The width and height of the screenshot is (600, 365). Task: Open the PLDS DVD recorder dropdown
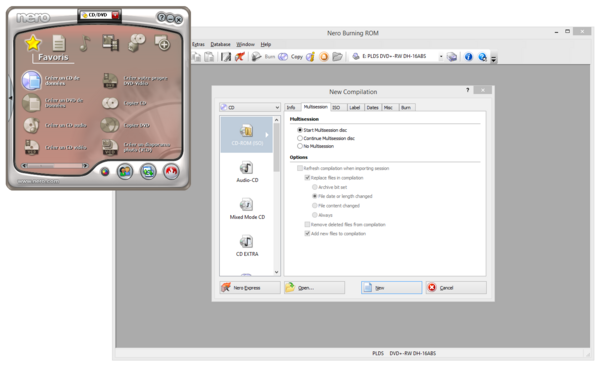pyautogui.click(x=441, y=57)
